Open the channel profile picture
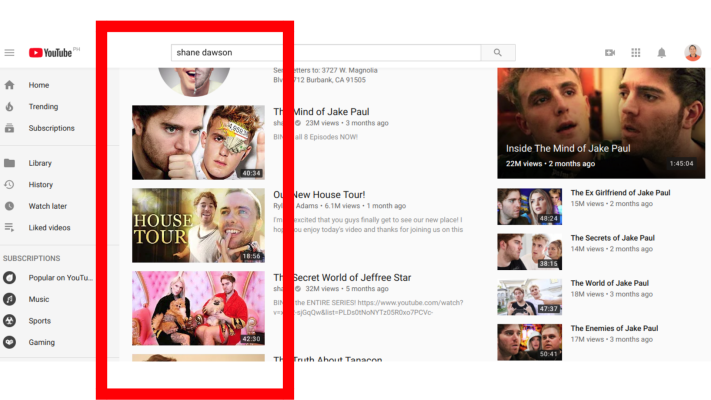This screenshot has height=400, width=711. [194, 82]
